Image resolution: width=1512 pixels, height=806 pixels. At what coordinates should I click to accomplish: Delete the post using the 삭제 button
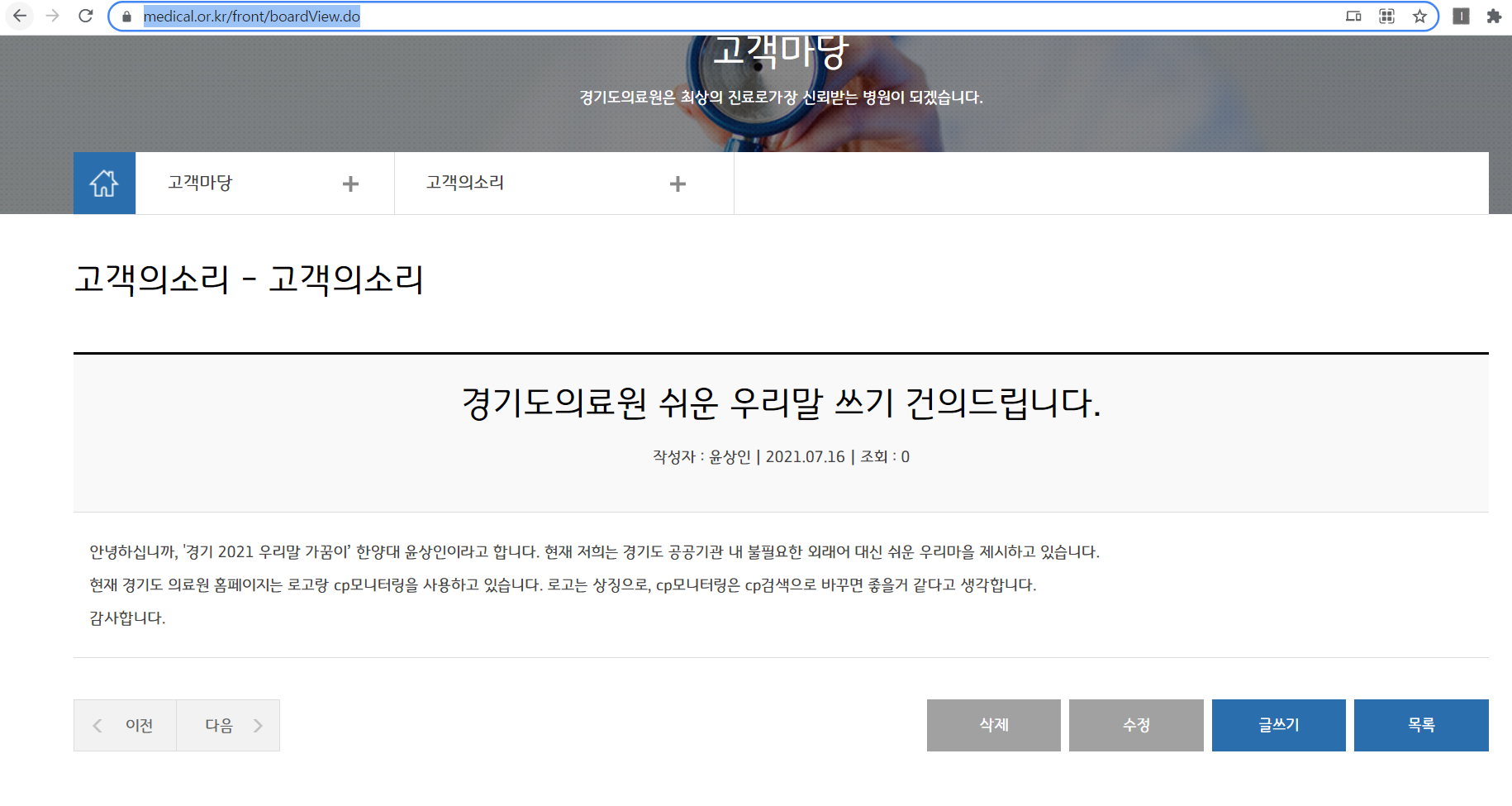[993, 725]
